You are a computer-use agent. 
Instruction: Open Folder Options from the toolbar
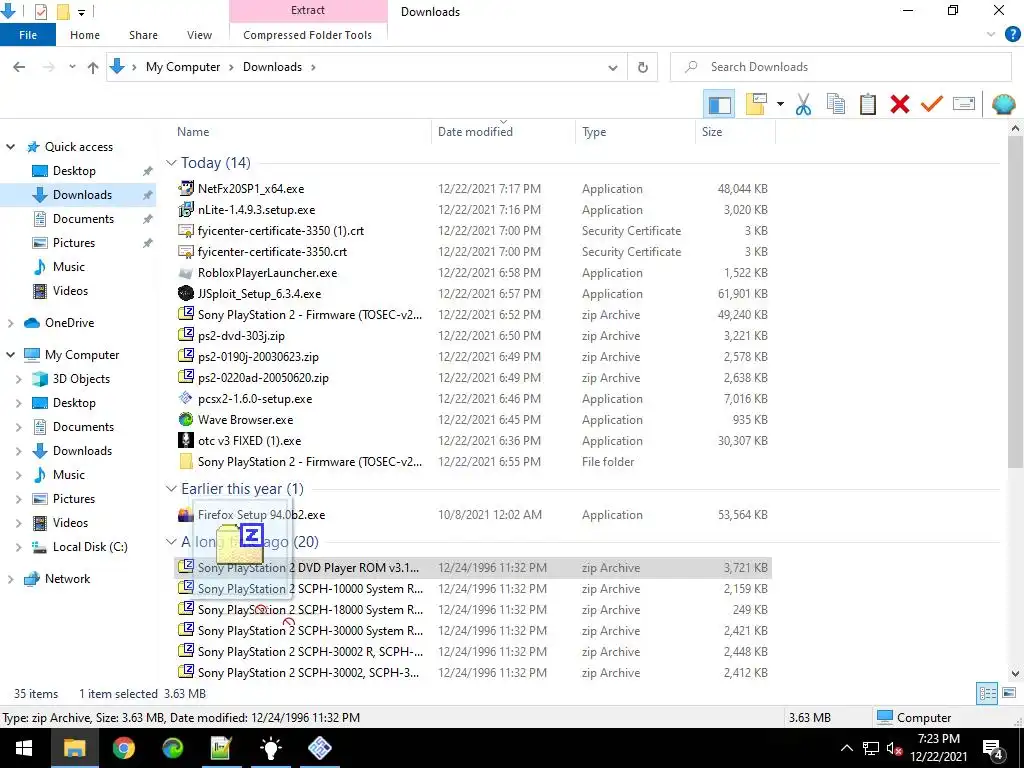click(x=756, y=104)
